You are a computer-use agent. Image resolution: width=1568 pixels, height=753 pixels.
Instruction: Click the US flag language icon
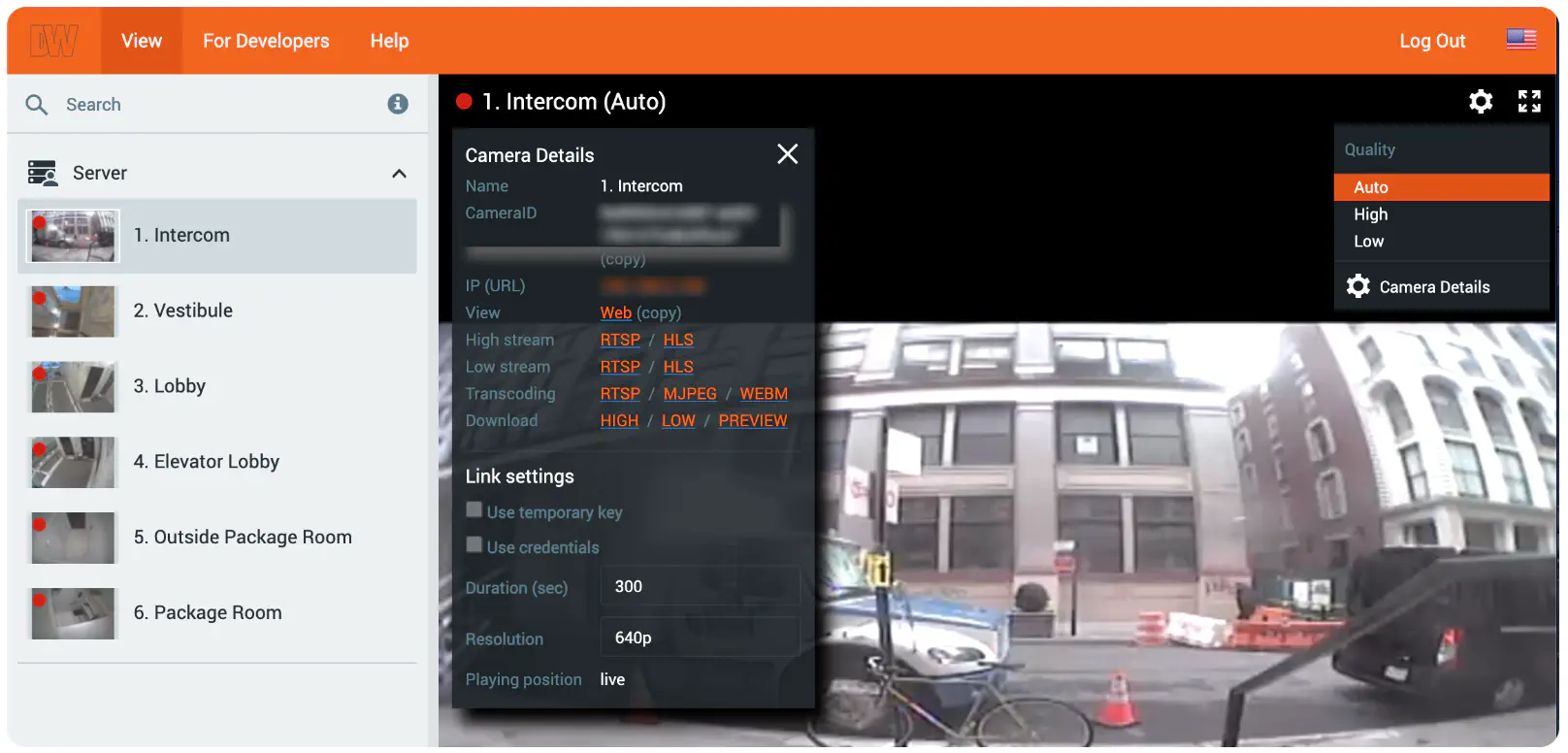(x=1521, y=40)
